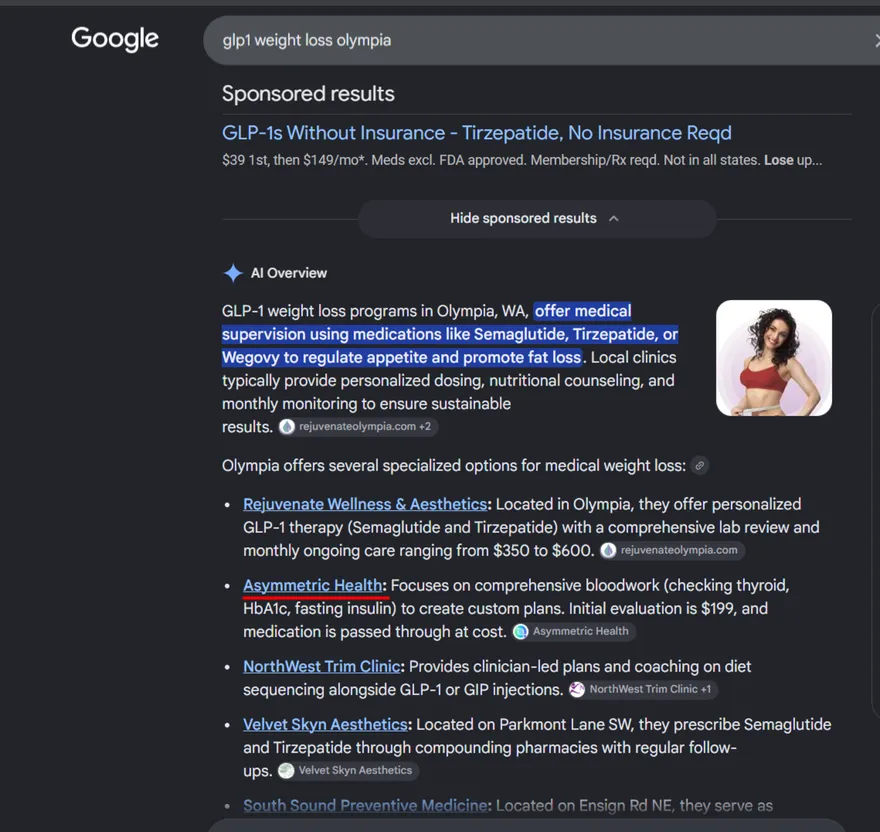Open the woman in red top thumbnail

coord(773,358)
